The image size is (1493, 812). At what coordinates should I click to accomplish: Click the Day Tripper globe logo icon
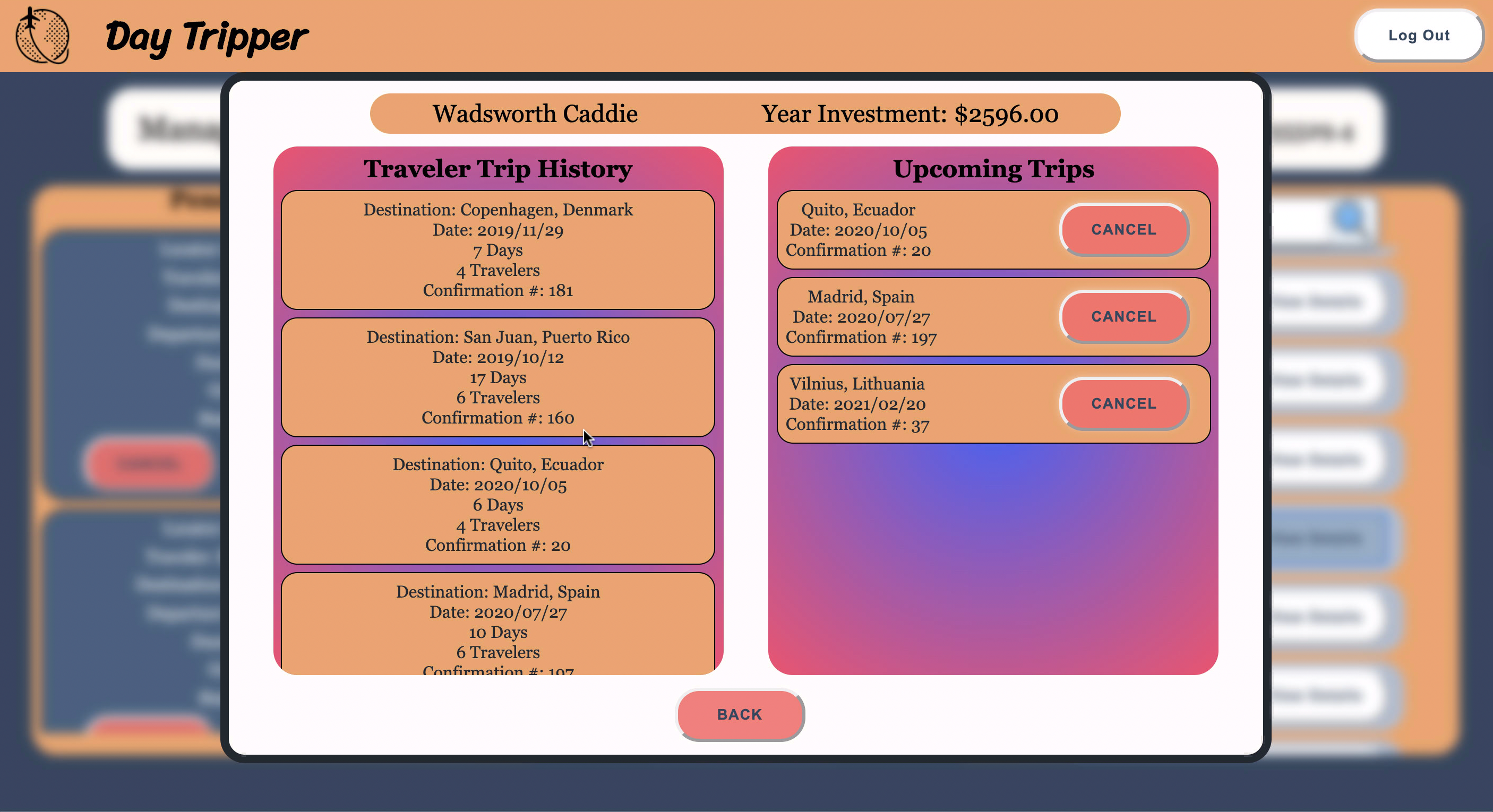point(42,36)
